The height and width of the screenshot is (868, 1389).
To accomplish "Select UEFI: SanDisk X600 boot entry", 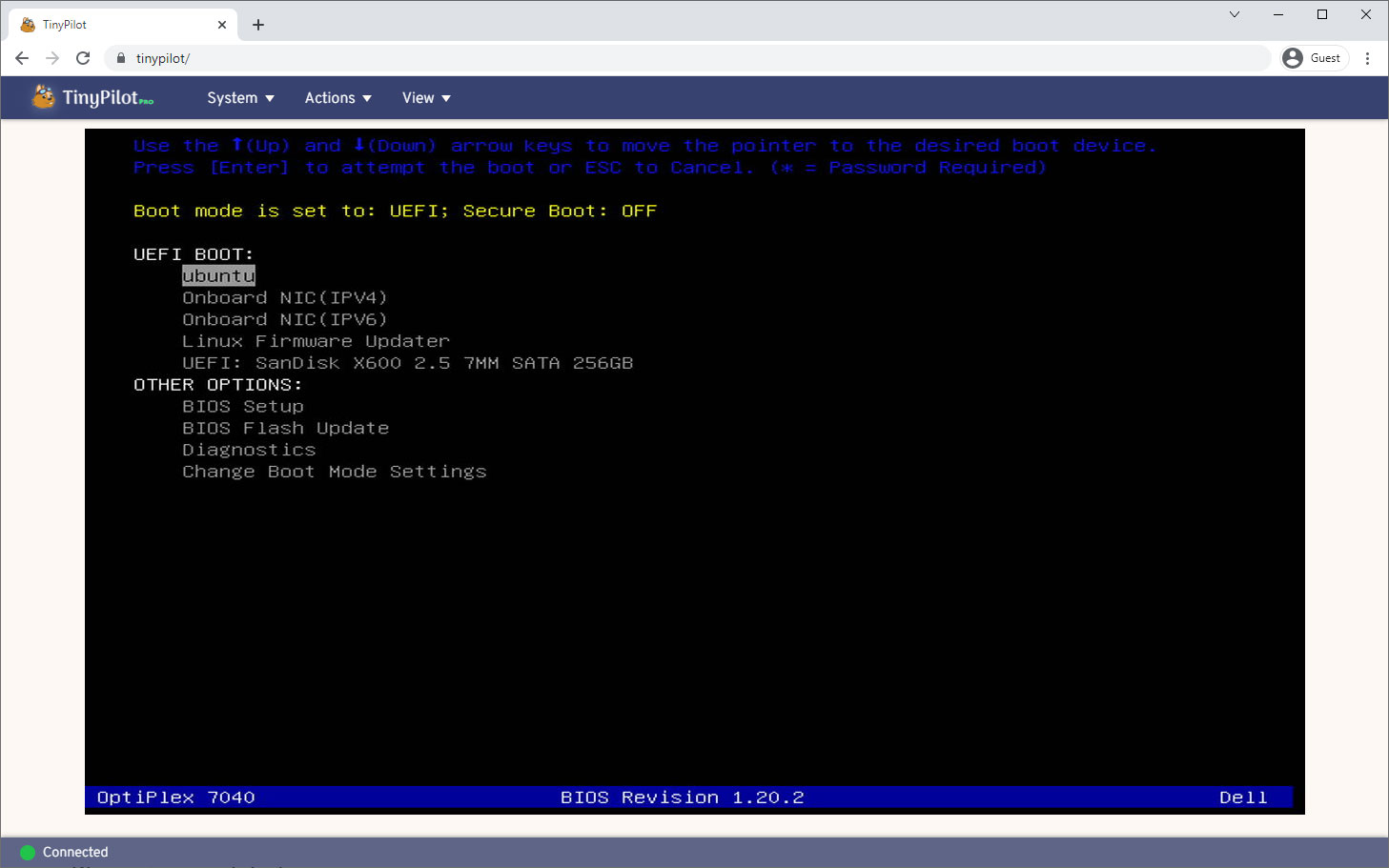I will tap(407, 363).
